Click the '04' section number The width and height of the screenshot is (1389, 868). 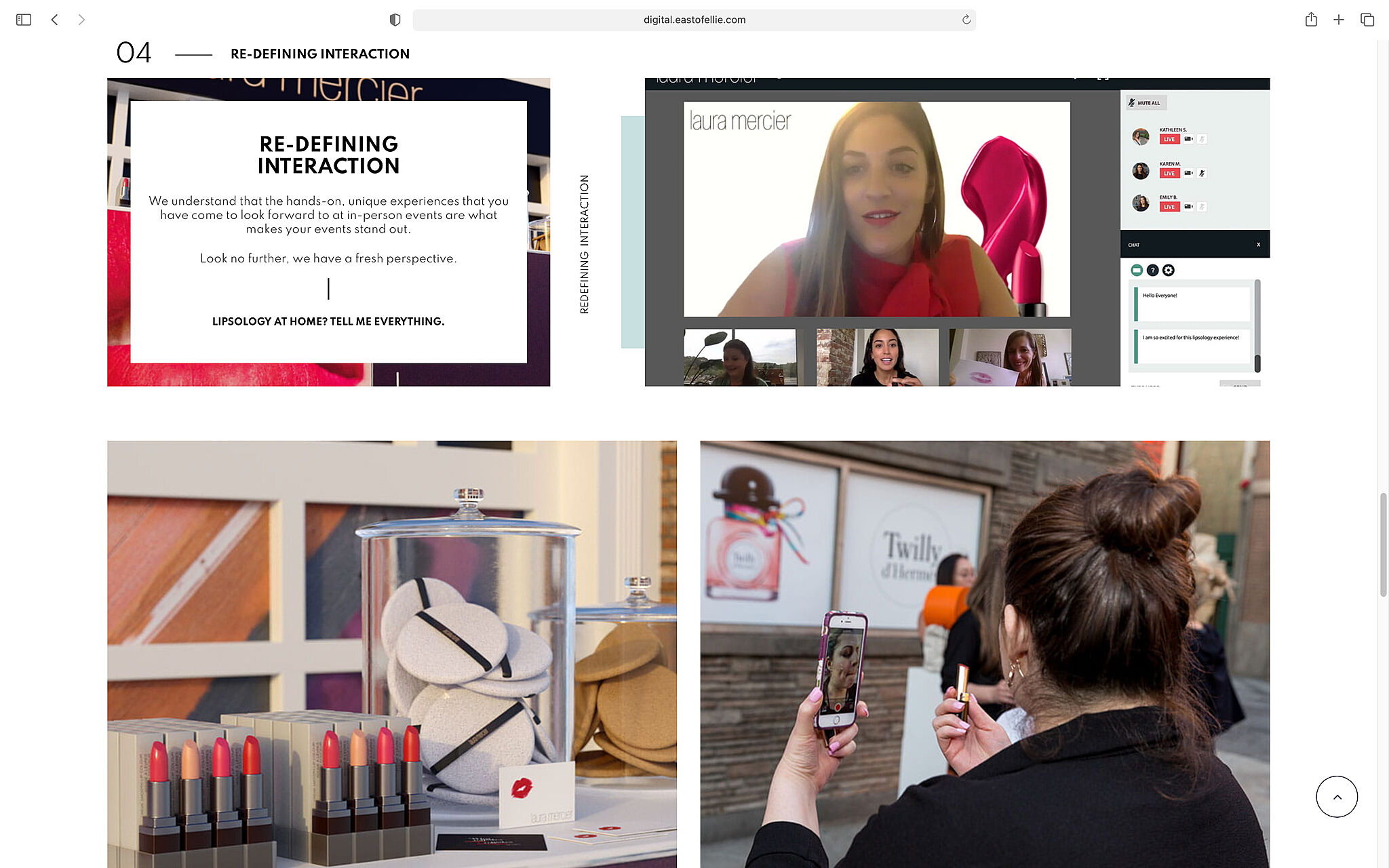[x=134, y=53]
